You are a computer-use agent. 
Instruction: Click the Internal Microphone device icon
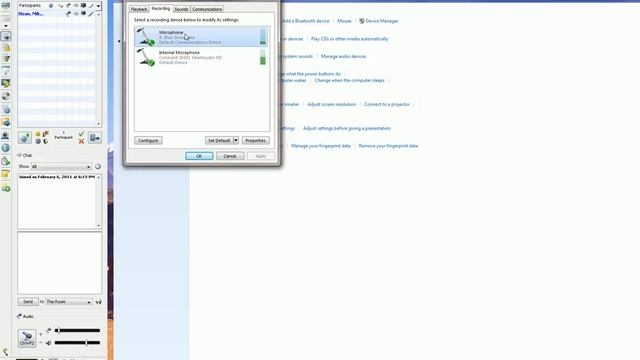click(145, 57)
